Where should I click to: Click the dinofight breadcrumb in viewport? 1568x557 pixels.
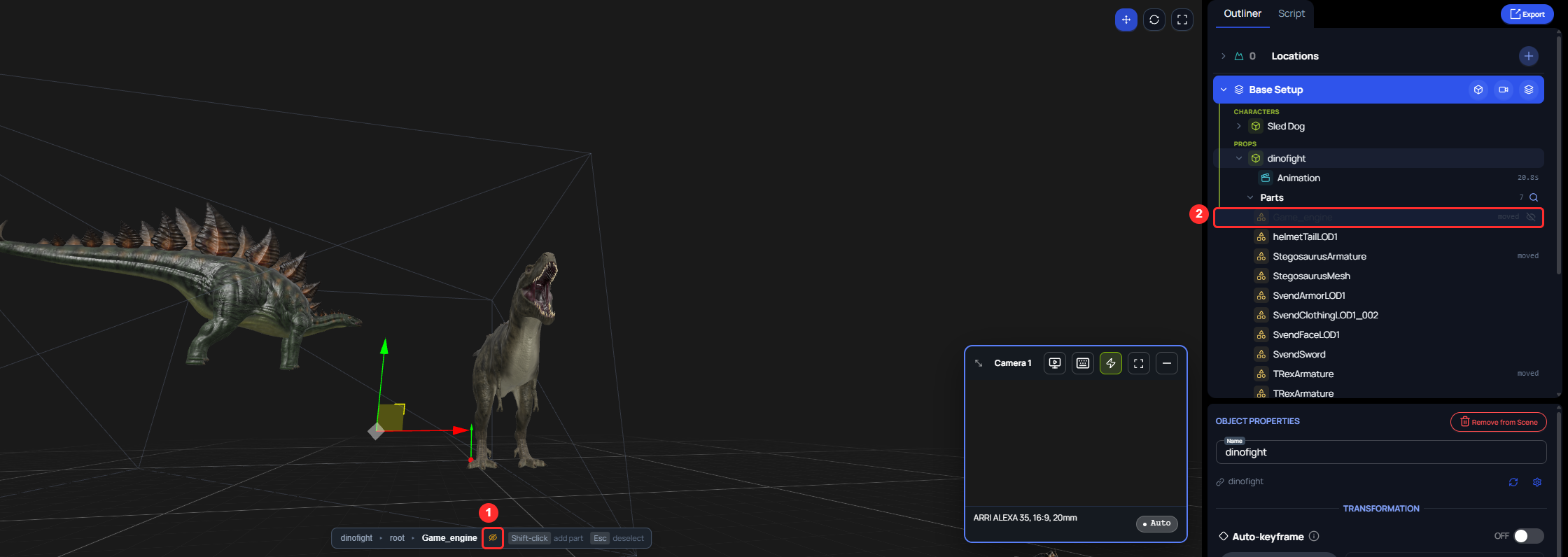(x=356, y=538)
